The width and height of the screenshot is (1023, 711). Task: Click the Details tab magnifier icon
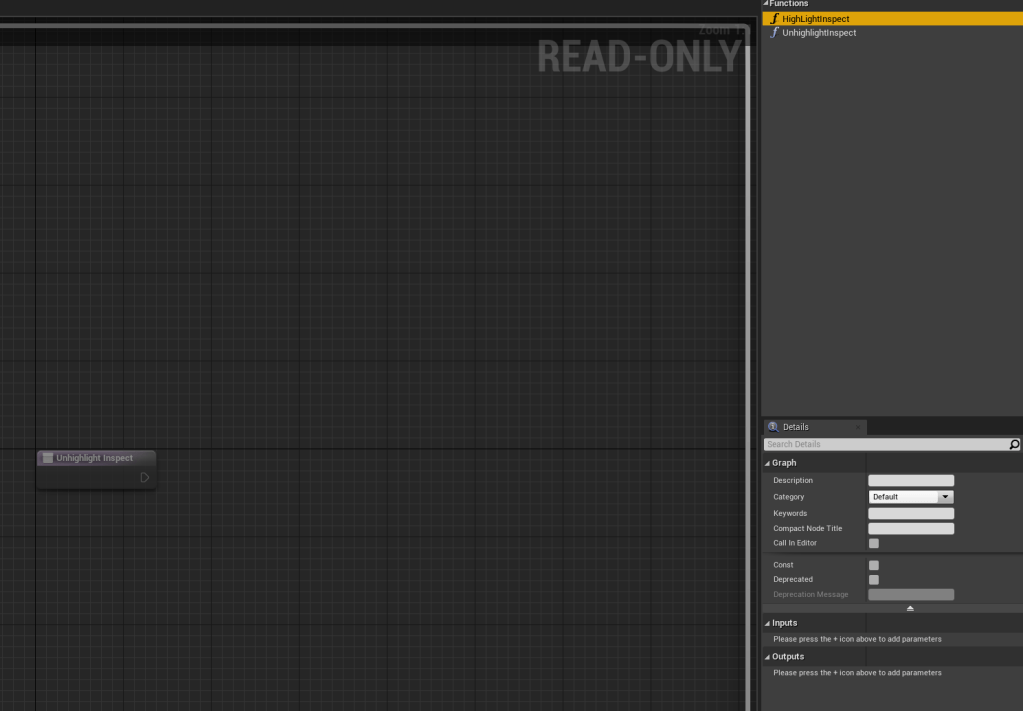point(773,427)
